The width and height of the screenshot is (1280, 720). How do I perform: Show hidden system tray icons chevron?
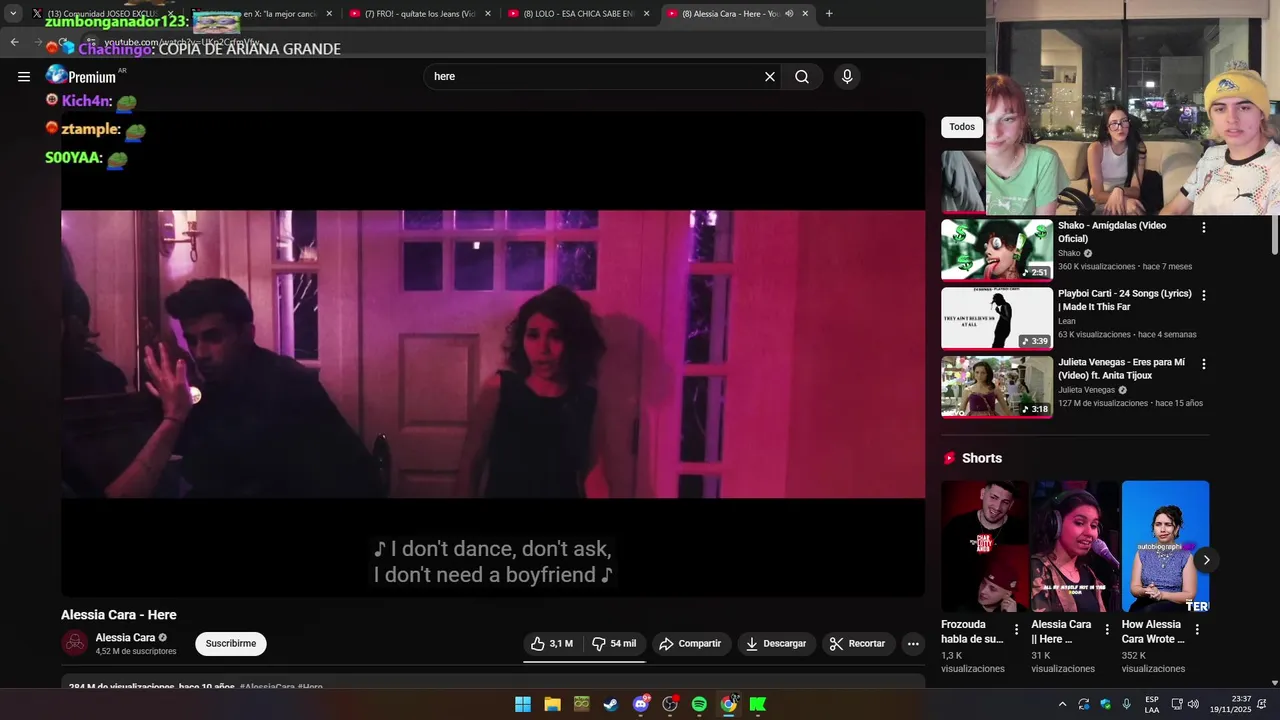pos(1062,704)
